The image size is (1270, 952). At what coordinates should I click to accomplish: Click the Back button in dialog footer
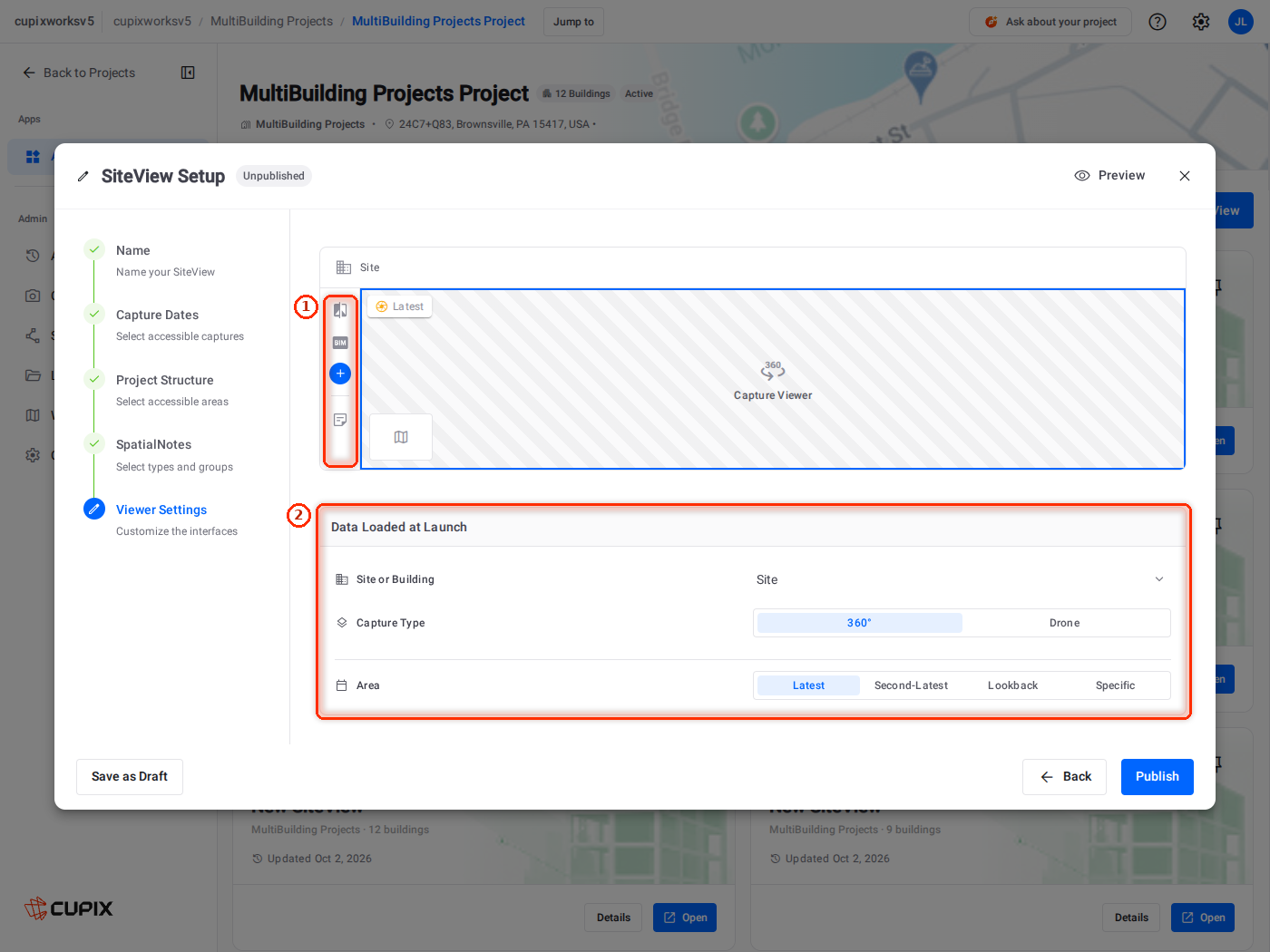[x=1064, y=777]
